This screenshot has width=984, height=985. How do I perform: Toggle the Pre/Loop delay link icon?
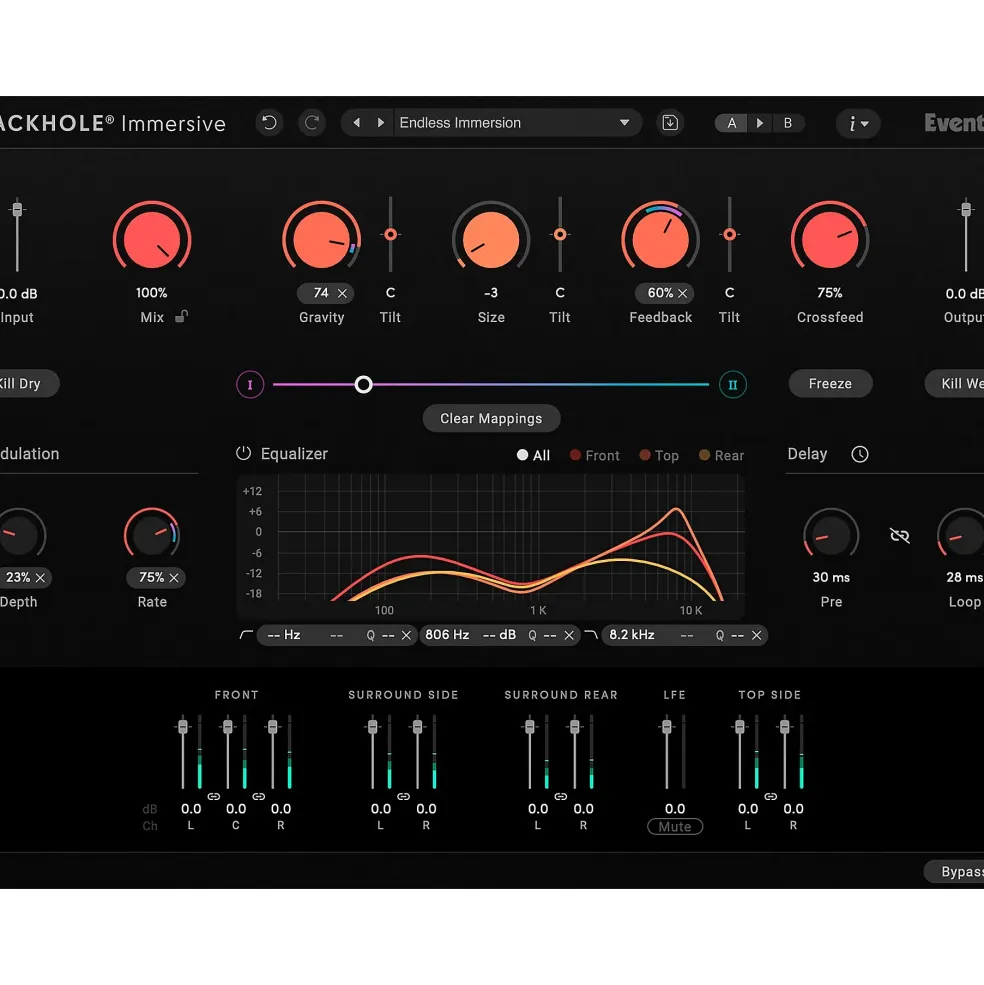(x=900, y=535)
